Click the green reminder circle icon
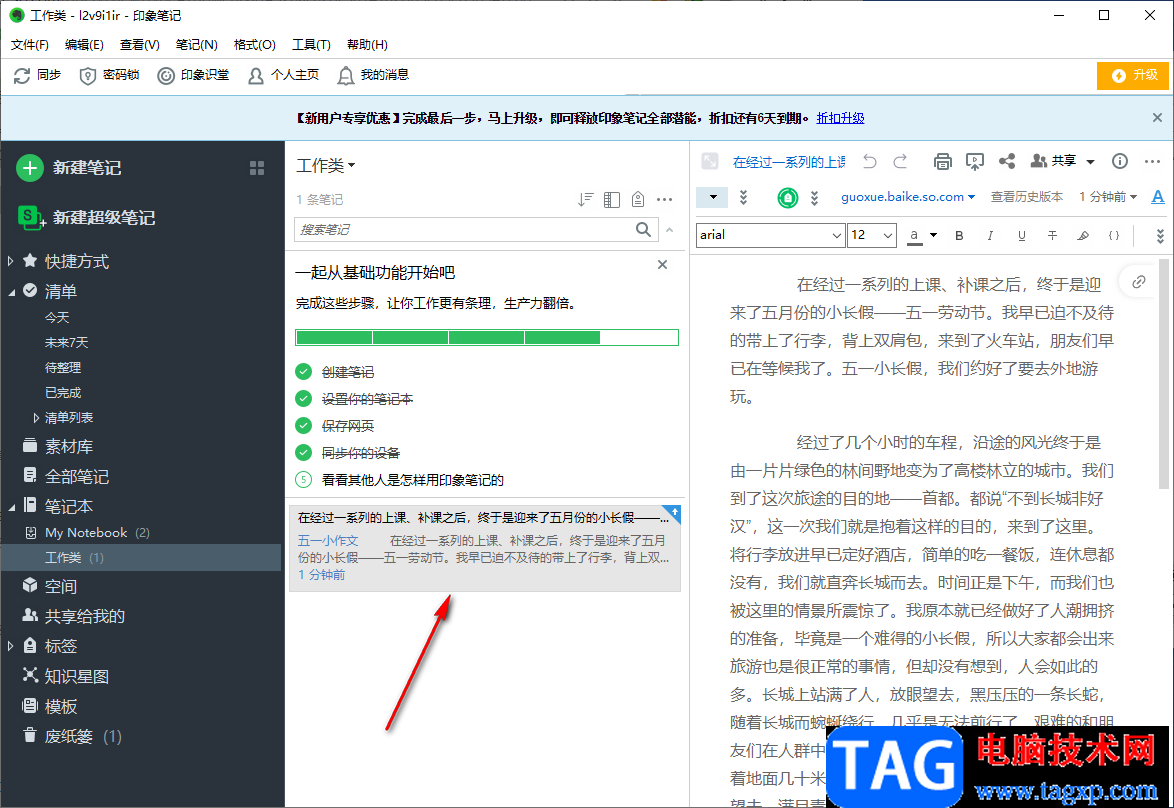This screenshot has width=1174, height=808. [x=788, y=198]
